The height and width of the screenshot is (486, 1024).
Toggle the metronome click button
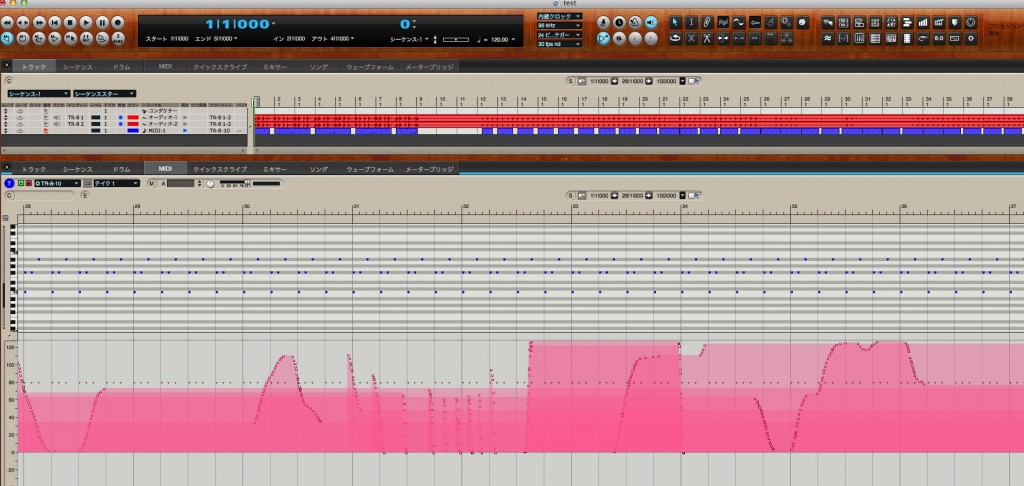point(603,22)
